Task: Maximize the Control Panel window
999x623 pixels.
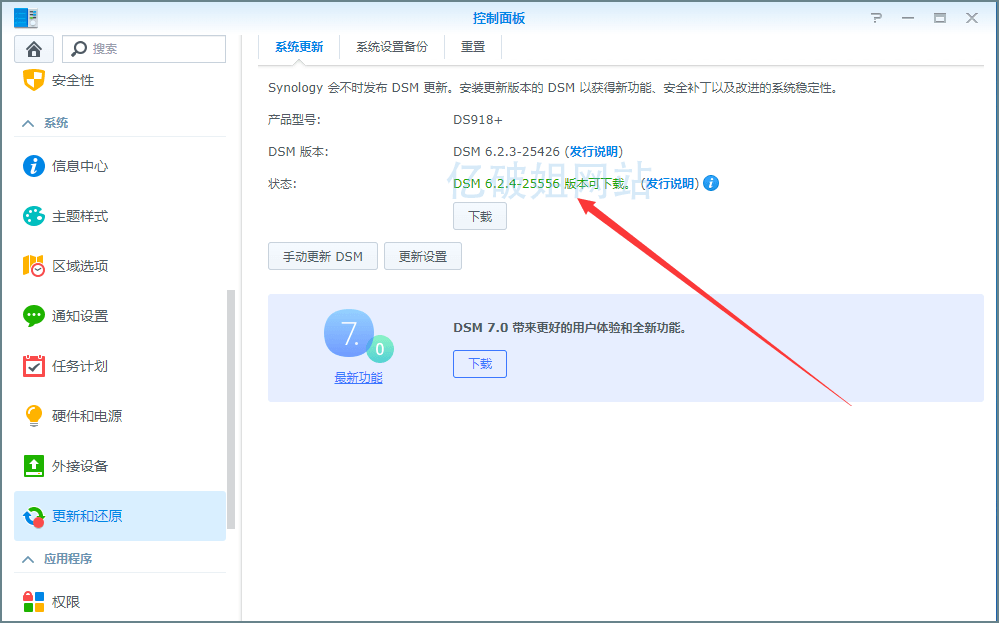Action: tap(940, 18)
